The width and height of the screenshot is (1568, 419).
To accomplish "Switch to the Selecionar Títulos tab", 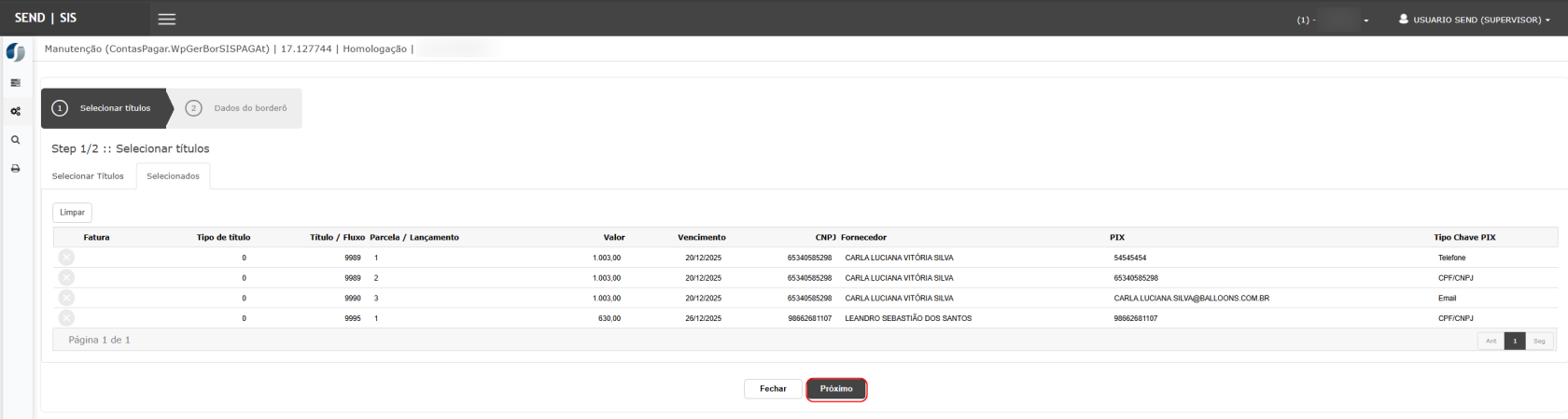I will (x=88, y=176).
